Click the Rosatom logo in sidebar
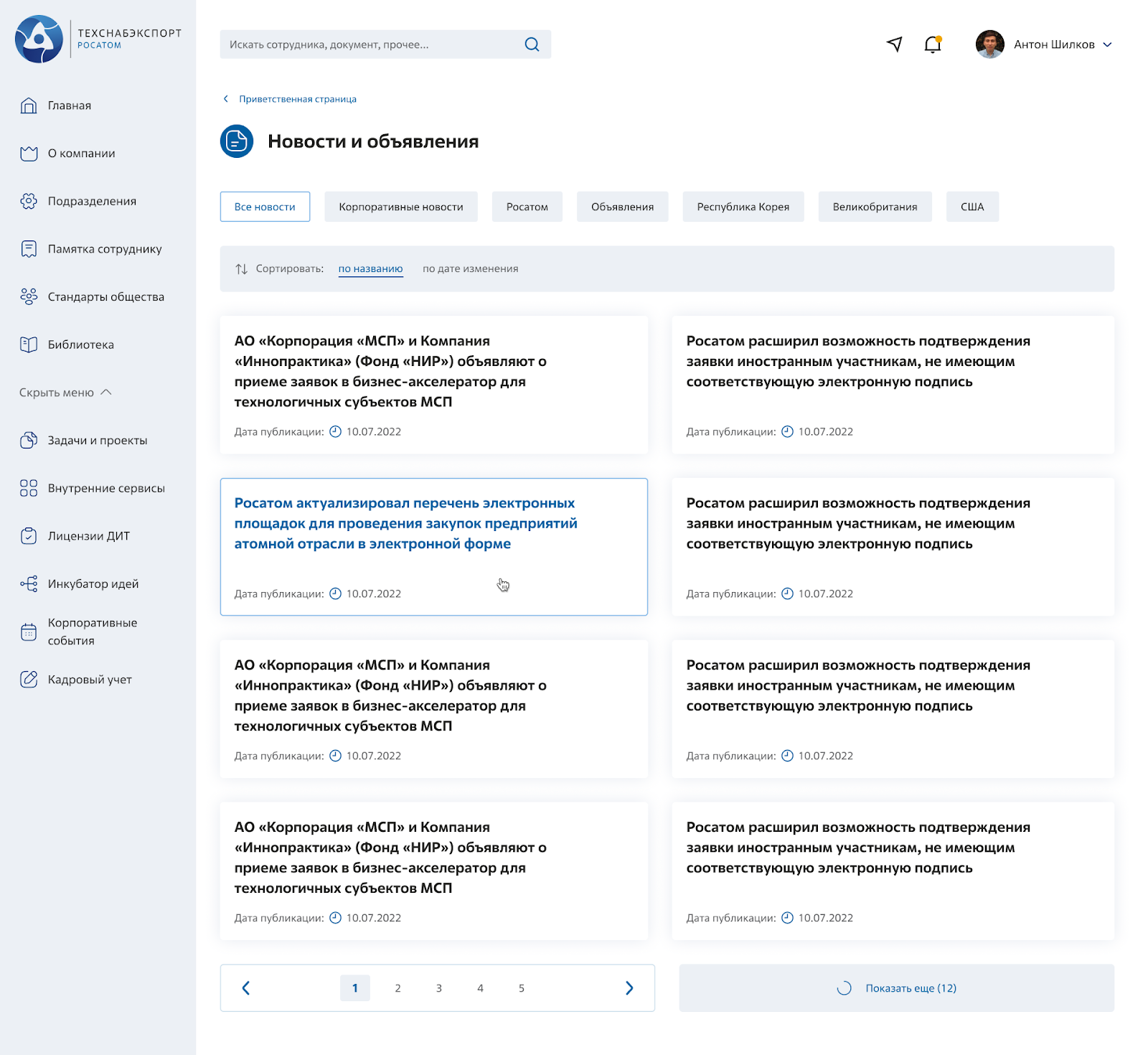The image size is (1148, 1055). [39, 39]
